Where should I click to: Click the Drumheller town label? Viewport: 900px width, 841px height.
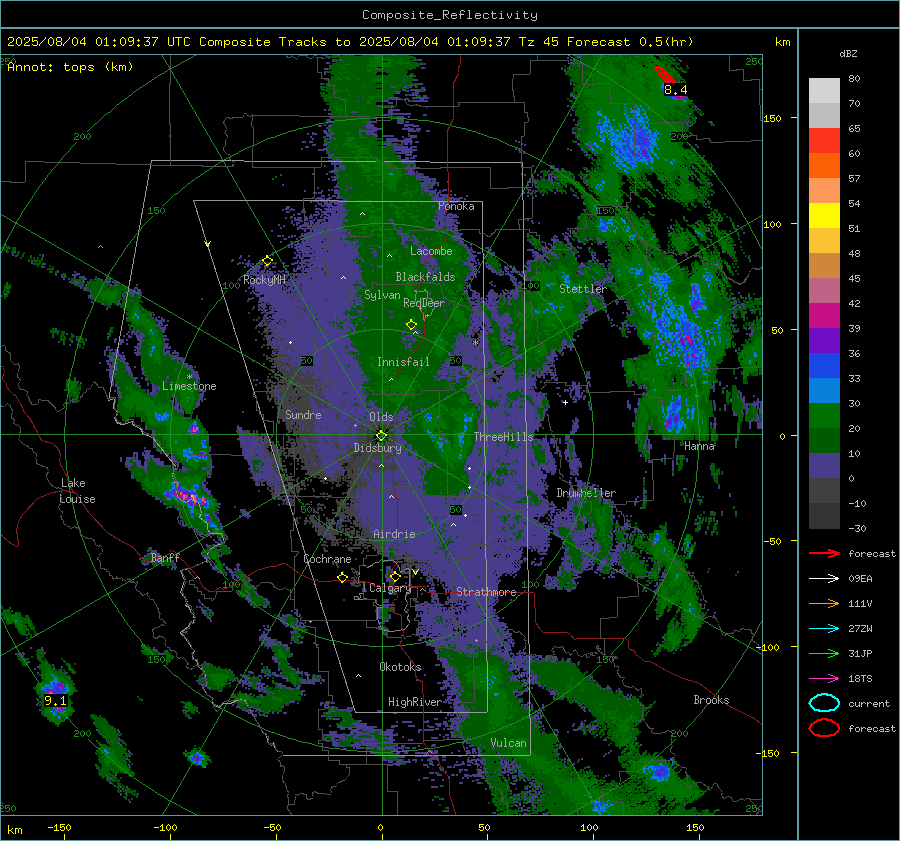(586, 493)
